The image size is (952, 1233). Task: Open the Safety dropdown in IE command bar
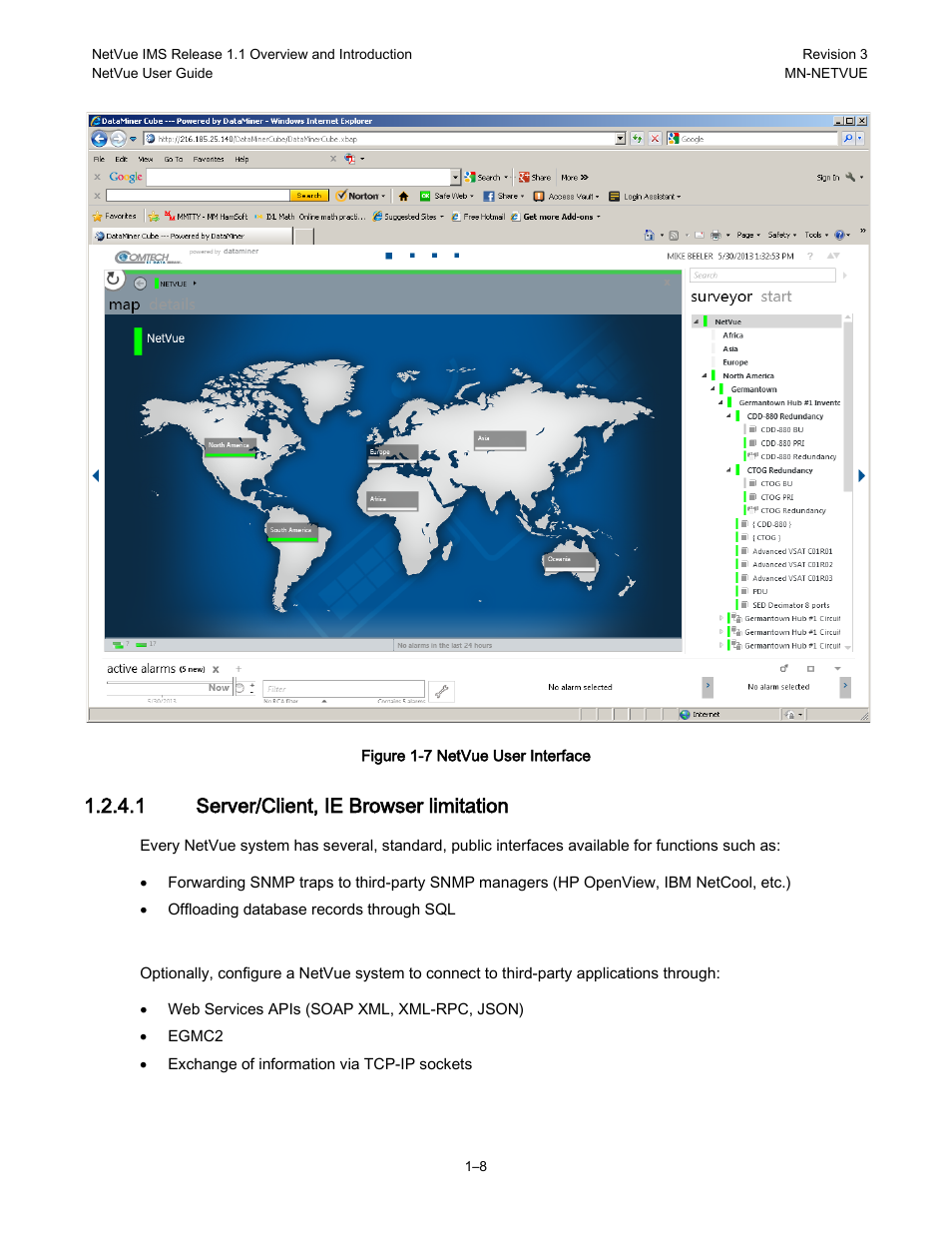coord(782,236)
